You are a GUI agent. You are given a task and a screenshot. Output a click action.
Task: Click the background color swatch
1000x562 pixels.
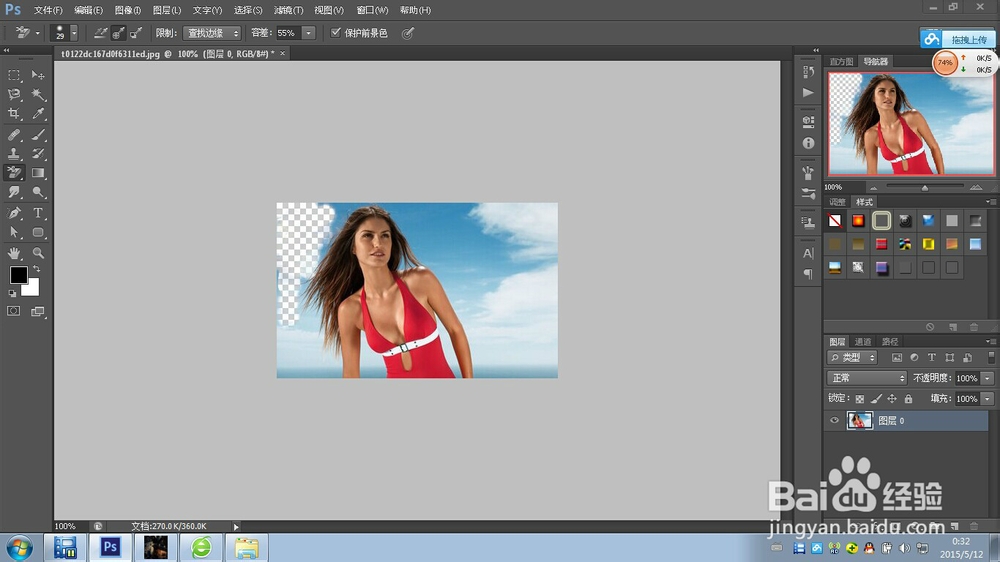[x=32, y=289]
